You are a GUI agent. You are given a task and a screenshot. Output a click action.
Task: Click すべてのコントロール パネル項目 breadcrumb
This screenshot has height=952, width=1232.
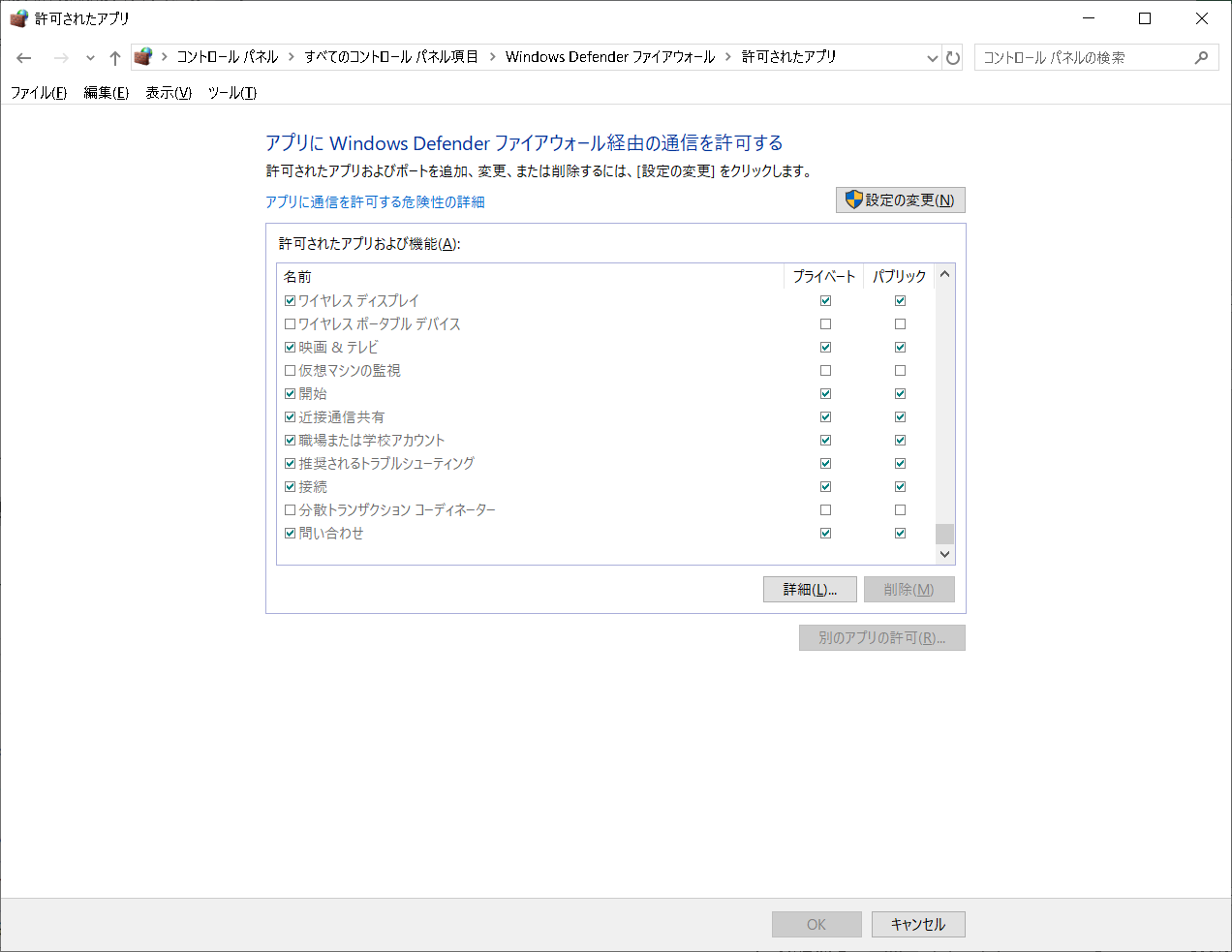391,57
